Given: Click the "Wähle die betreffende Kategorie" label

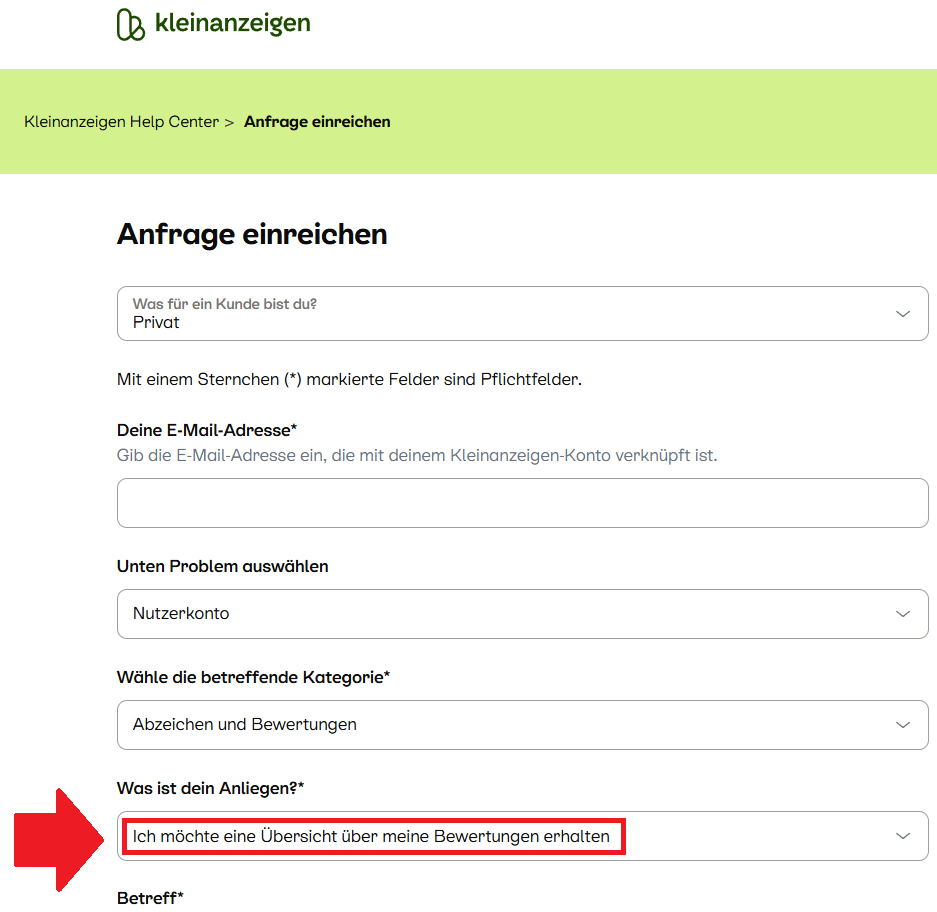Looking at the screenshot, I should click(253, 677).
